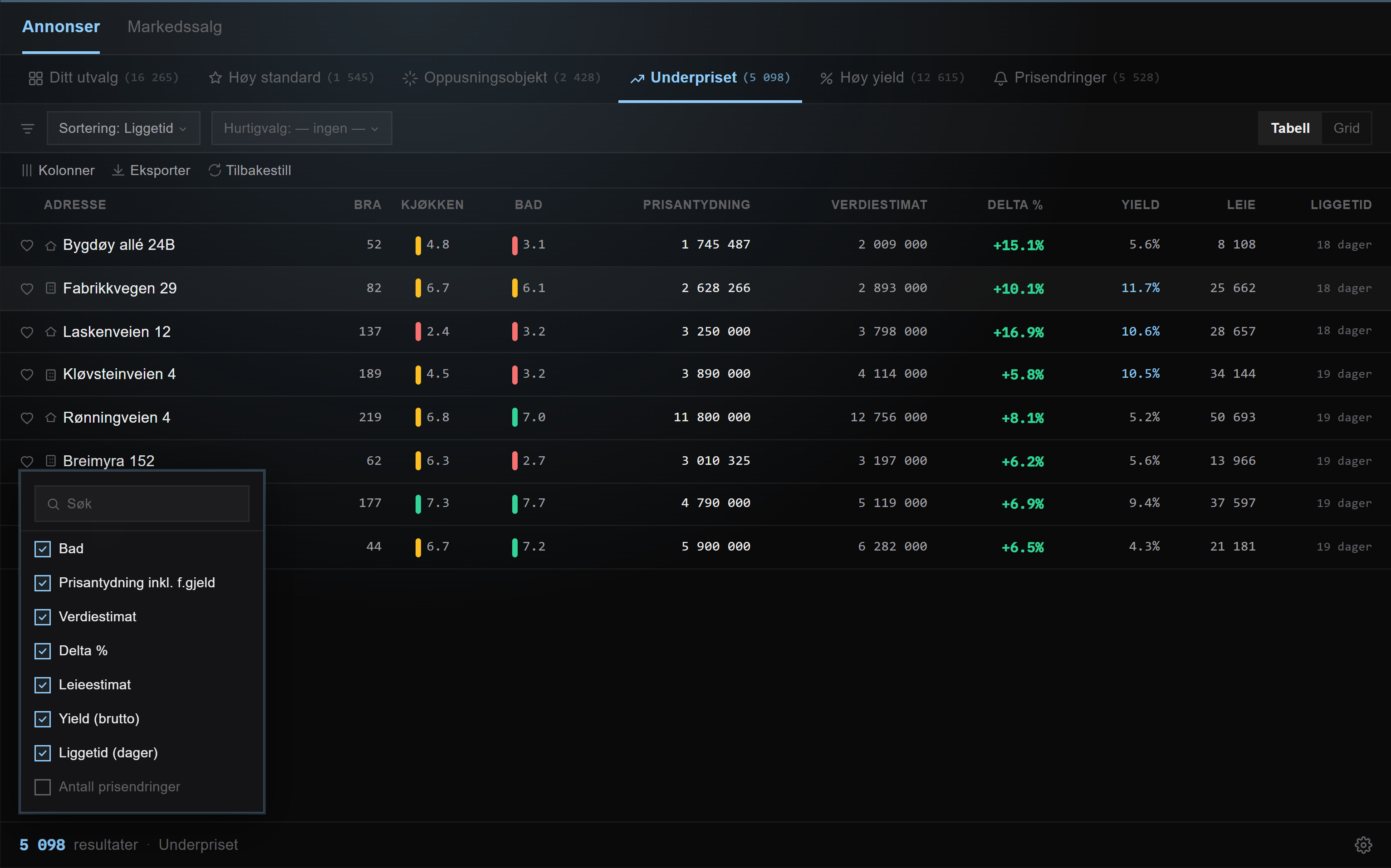
Task: Open Prisendringer filter tab
Action: point(1076,78)
